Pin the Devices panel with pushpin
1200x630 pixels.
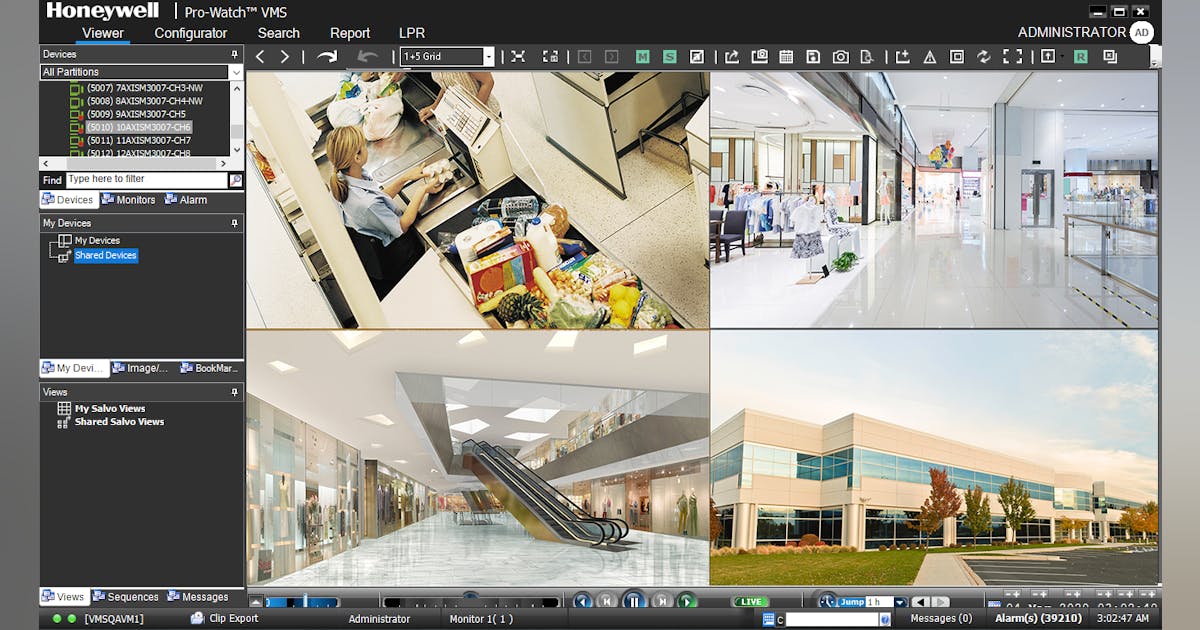click(235, 54)
